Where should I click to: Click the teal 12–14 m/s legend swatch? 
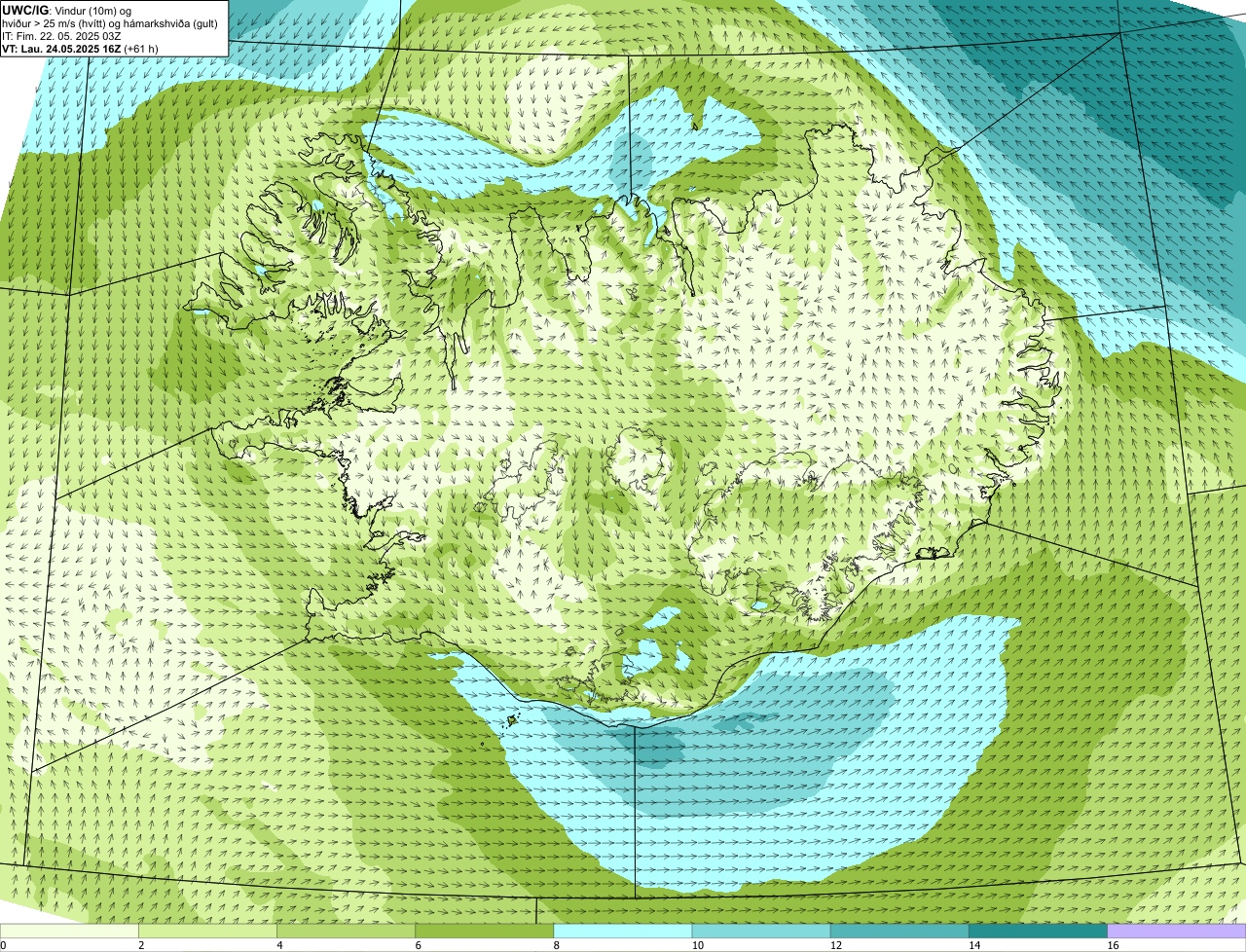[x=899, y=932]
